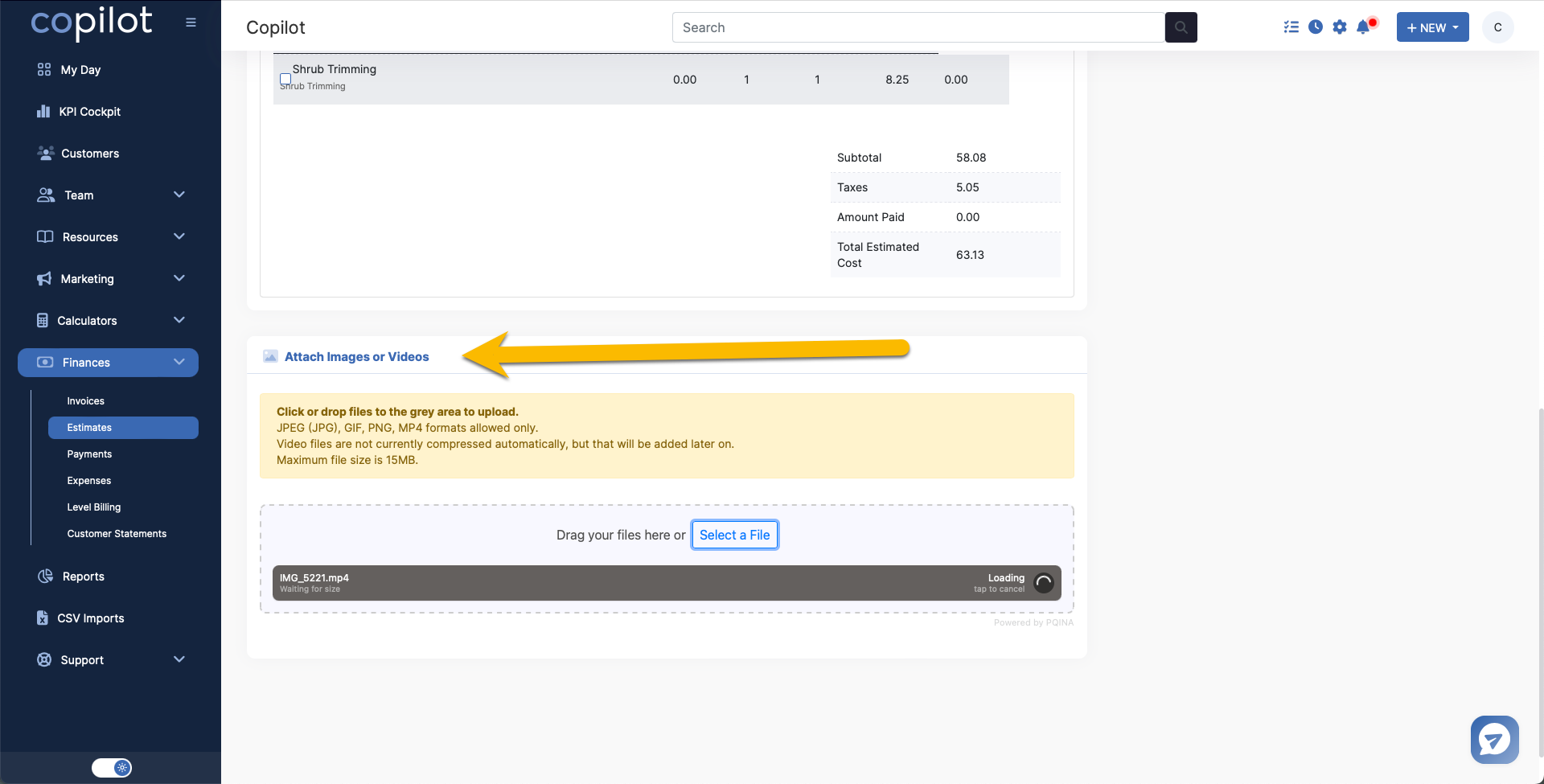Screen dimensions: 1544x784
Task: Expand the Resources menu chevron
Action: 179,236
